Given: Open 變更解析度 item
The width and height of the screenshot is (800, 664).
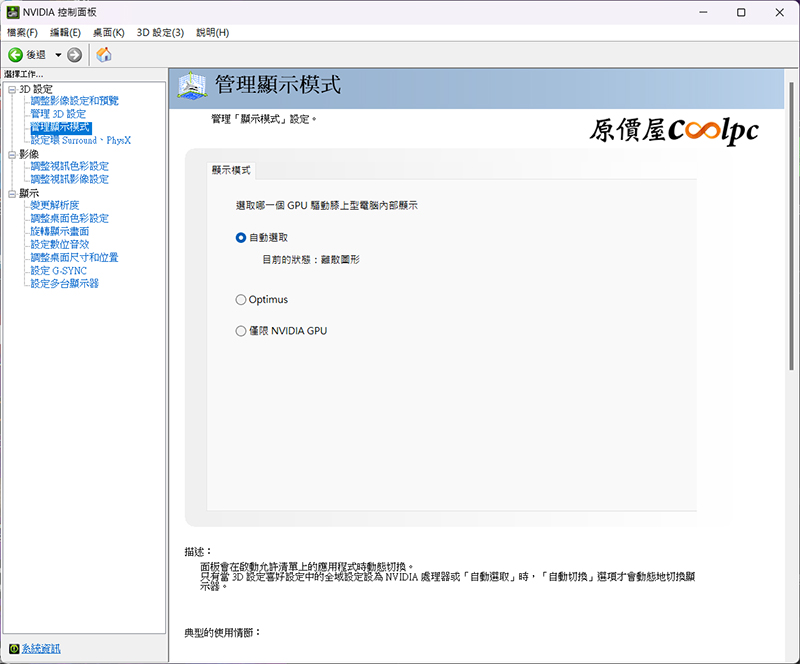Looking at the screenshot, I should click(x=55, y=205).
